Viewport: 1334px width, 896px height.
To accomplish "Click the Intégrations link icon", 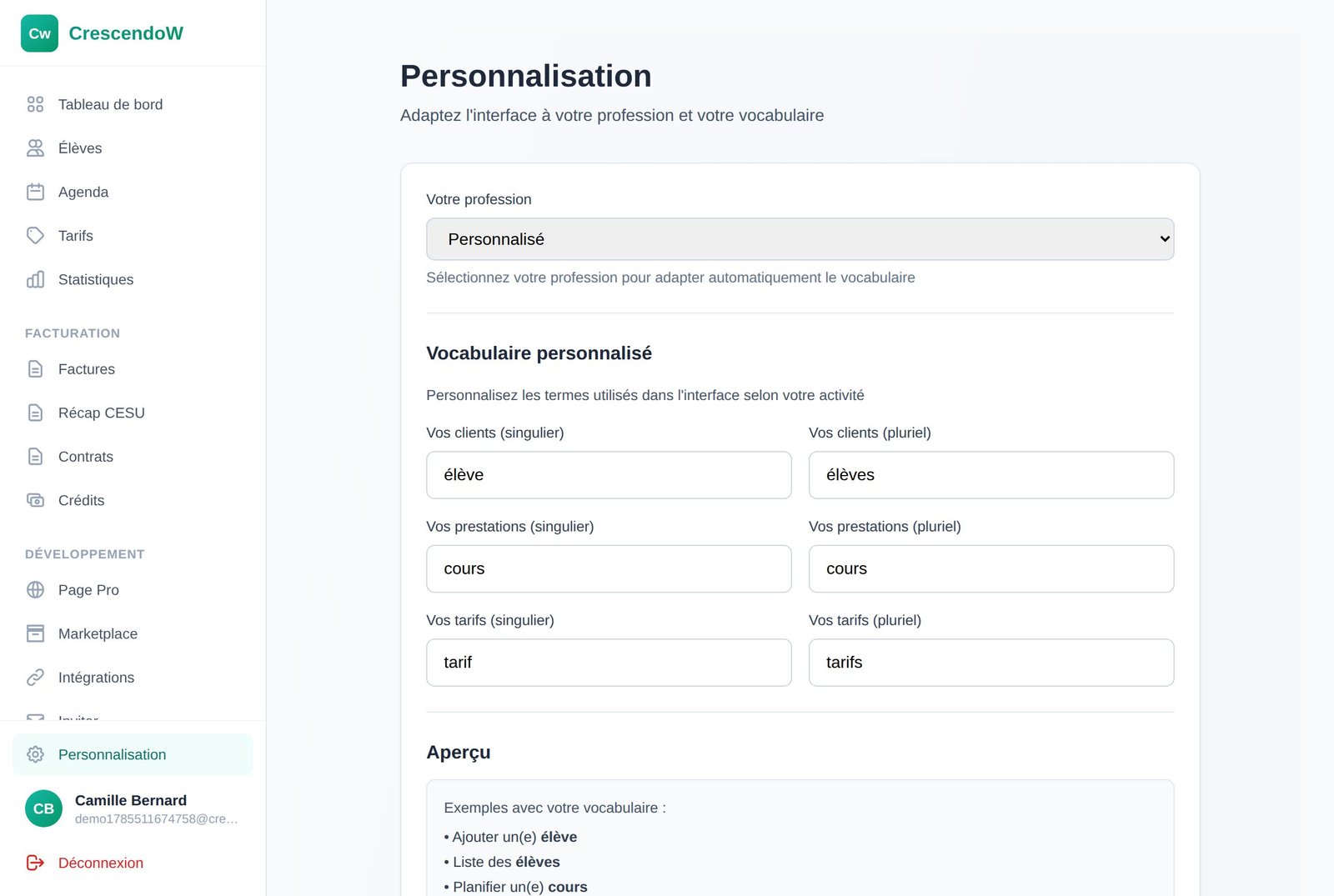I will 35,678.
